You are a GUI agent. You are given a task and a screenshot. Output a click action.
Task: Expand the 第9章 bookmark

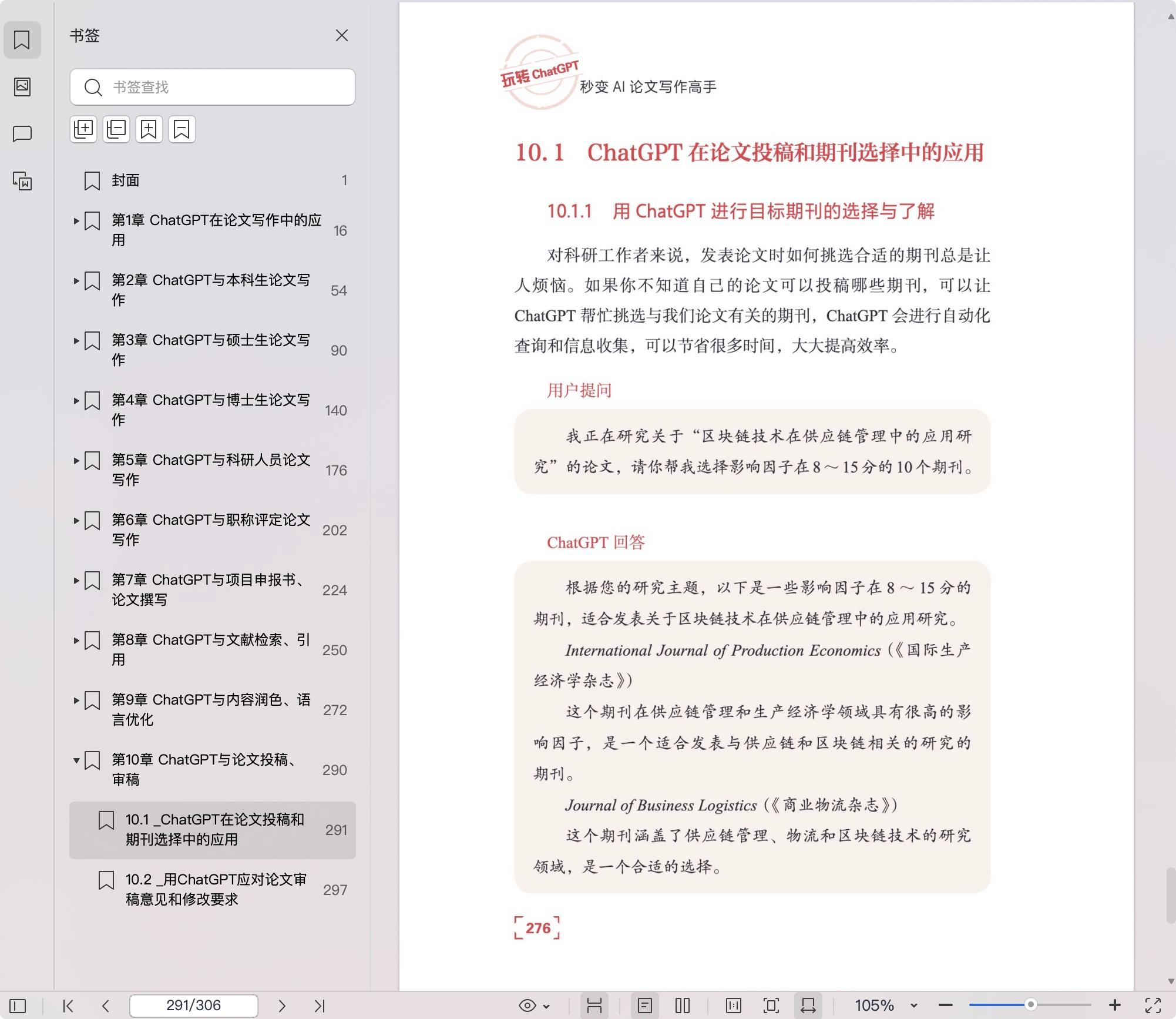(76, 700)
